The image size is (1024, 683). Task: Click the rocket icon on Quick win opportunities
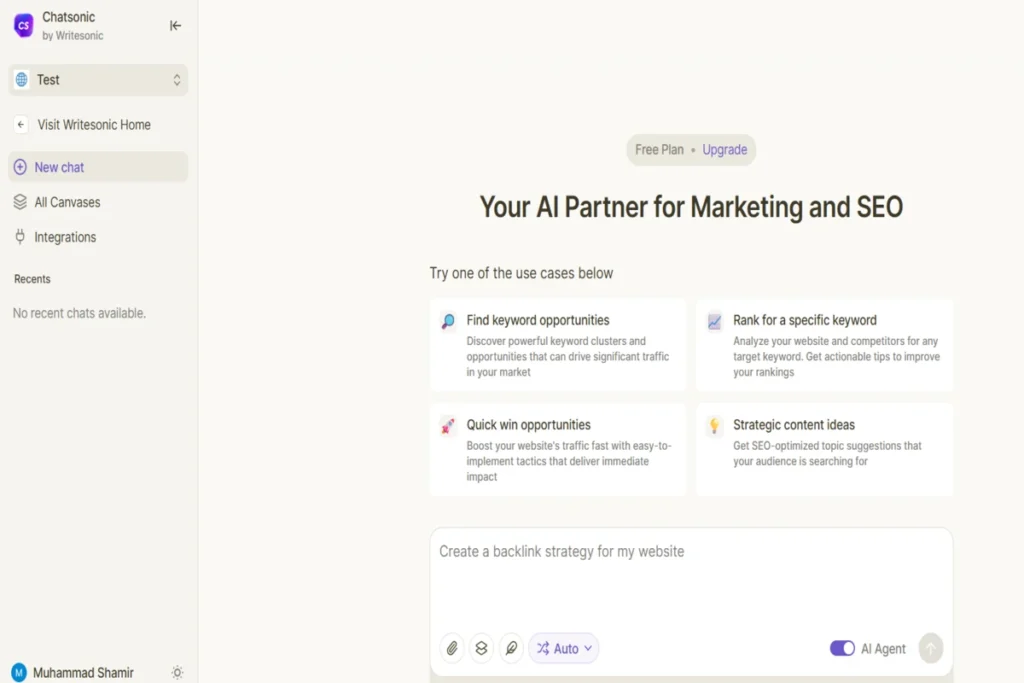pos(448,426)
